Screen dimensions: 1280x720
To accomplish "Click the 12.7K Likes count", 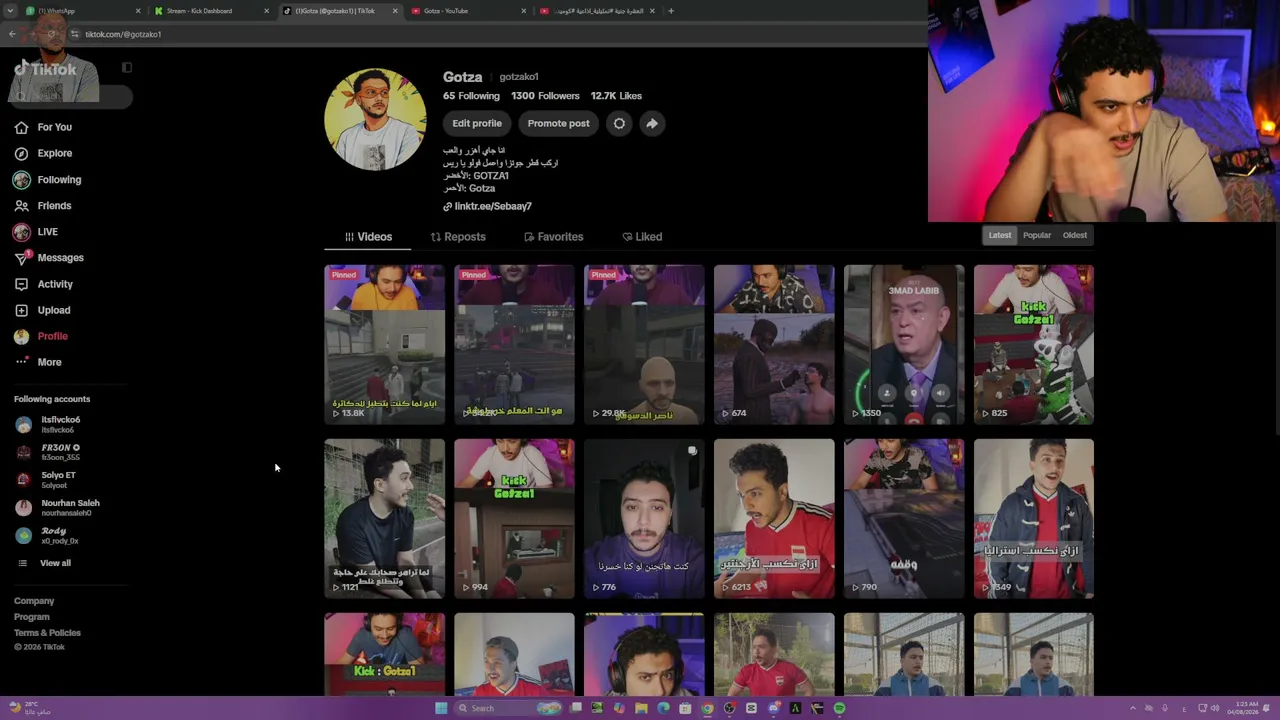I will point(616,96).
